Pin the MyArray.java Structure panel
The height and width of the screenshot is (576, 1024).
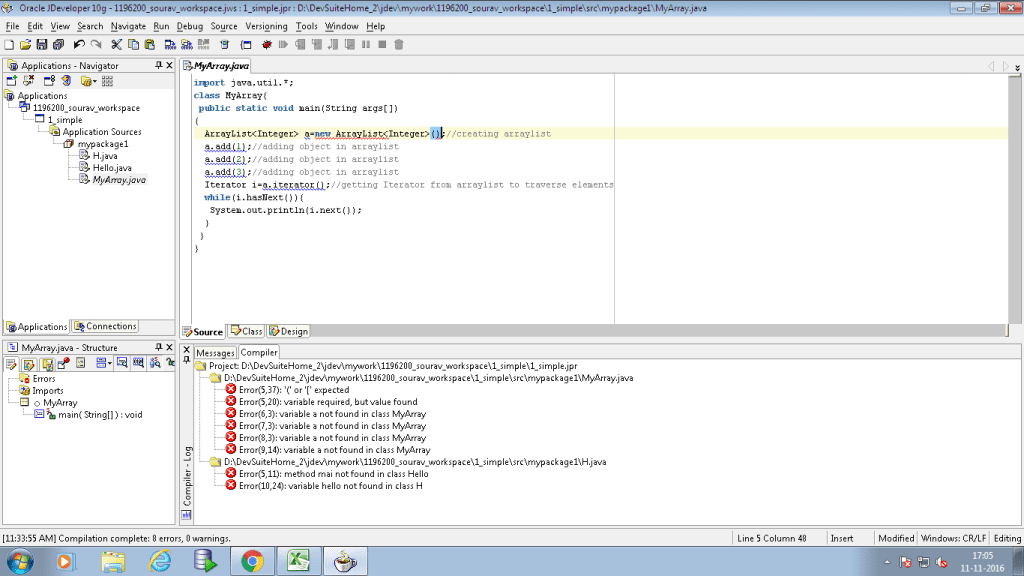pyautogui.click(x=159, y=347)
